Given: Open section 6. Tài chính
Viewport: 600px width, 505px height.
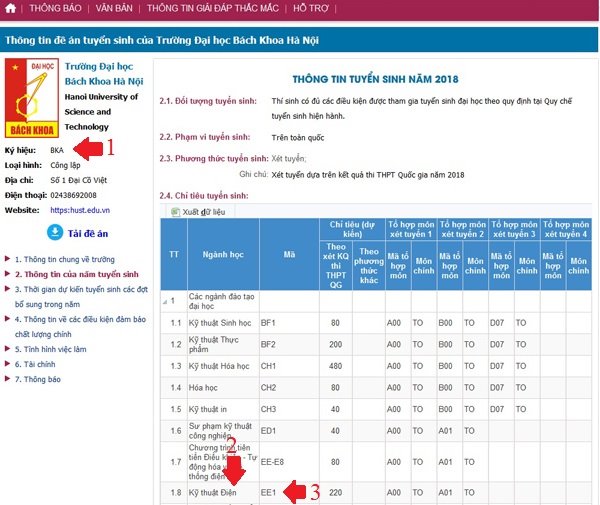Looking at the screenshot, I should pos(38,365).
